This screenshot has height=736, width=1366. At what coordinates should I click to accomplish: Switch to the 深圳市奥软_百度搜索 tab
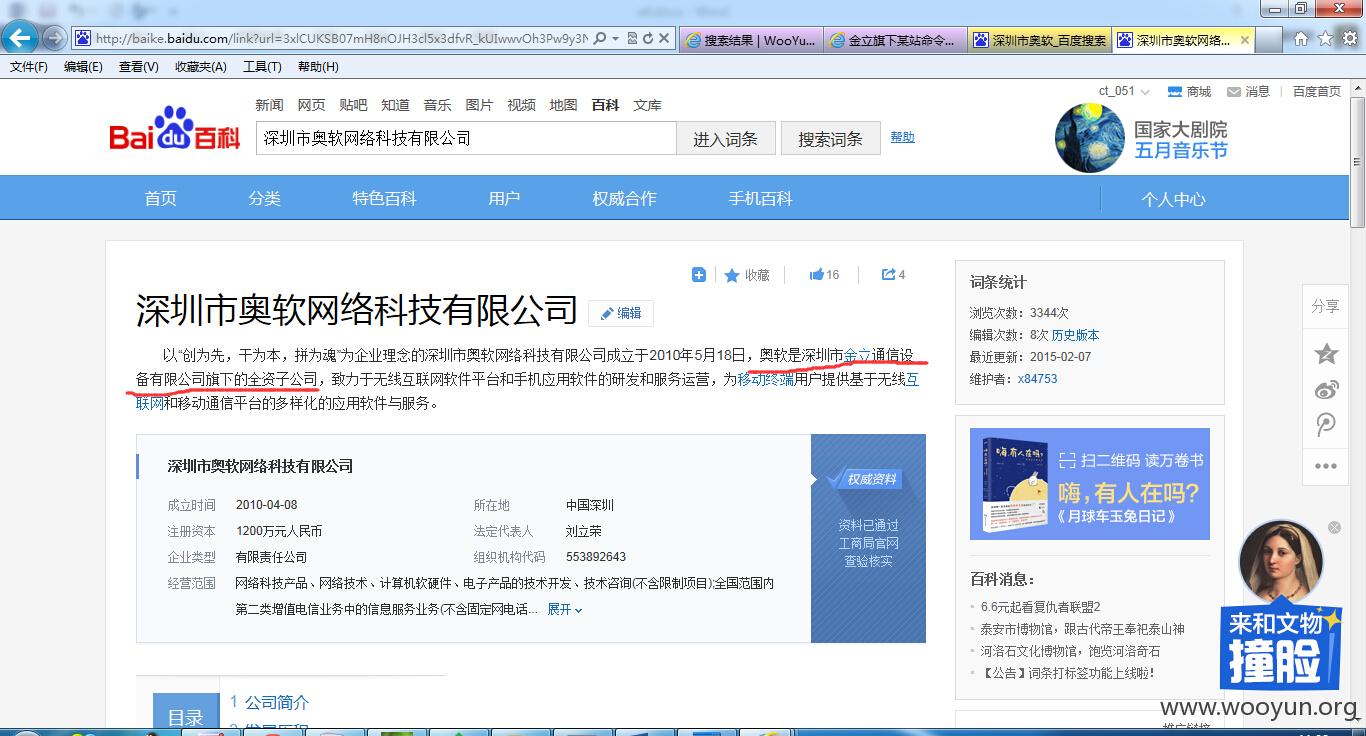(x=1040, y=40)
